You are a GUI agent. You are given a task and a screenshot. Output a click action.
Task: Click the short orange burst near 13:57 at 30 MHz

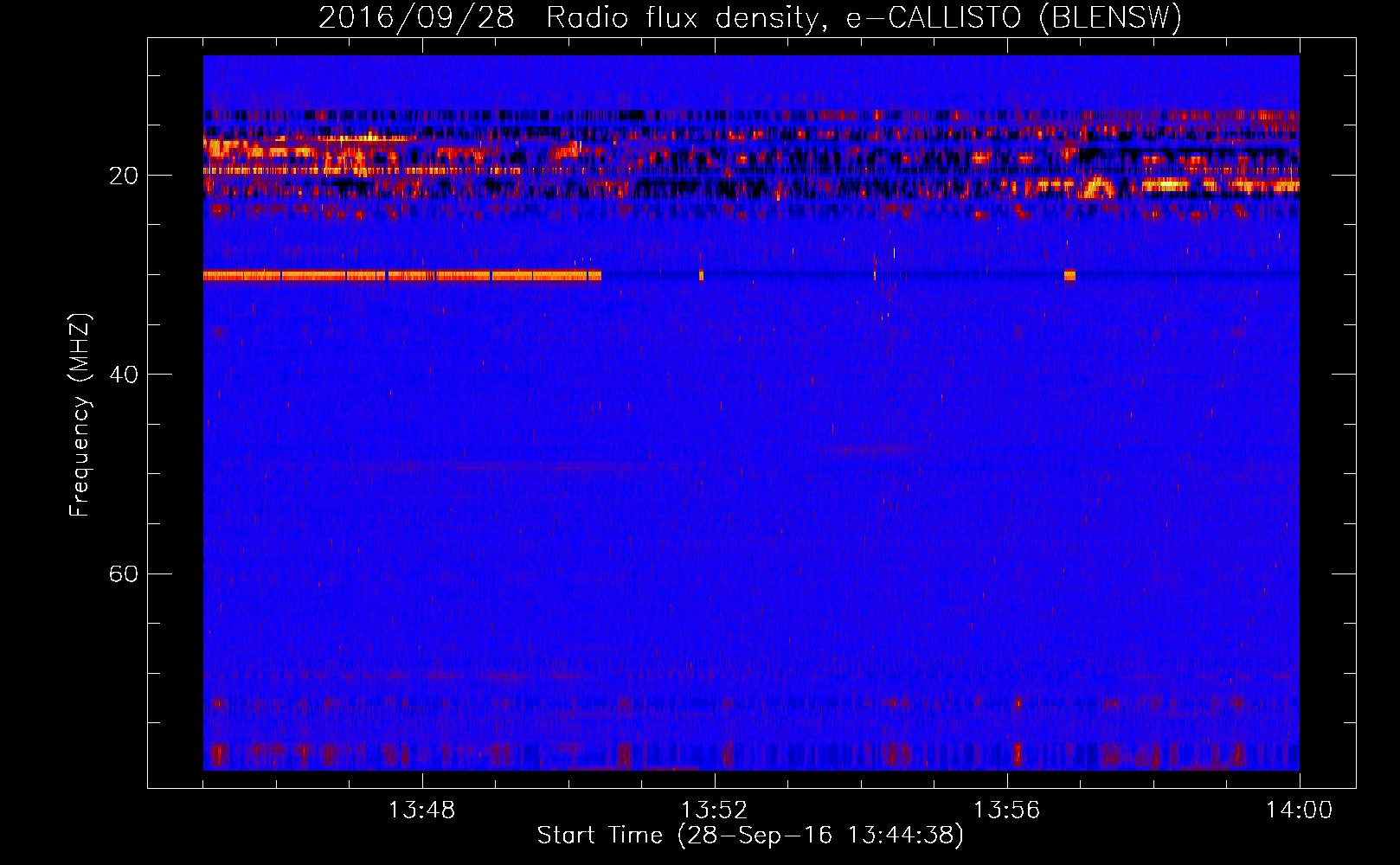point(1069,276)
